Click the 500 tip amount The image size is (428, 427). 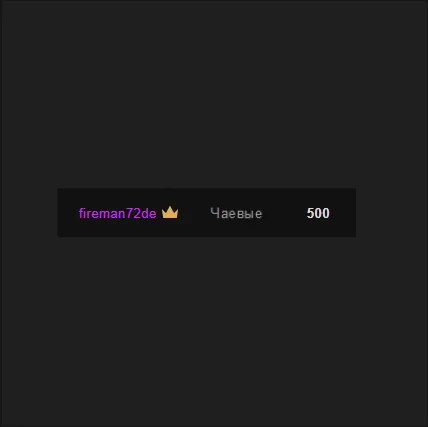pos(318,213)
